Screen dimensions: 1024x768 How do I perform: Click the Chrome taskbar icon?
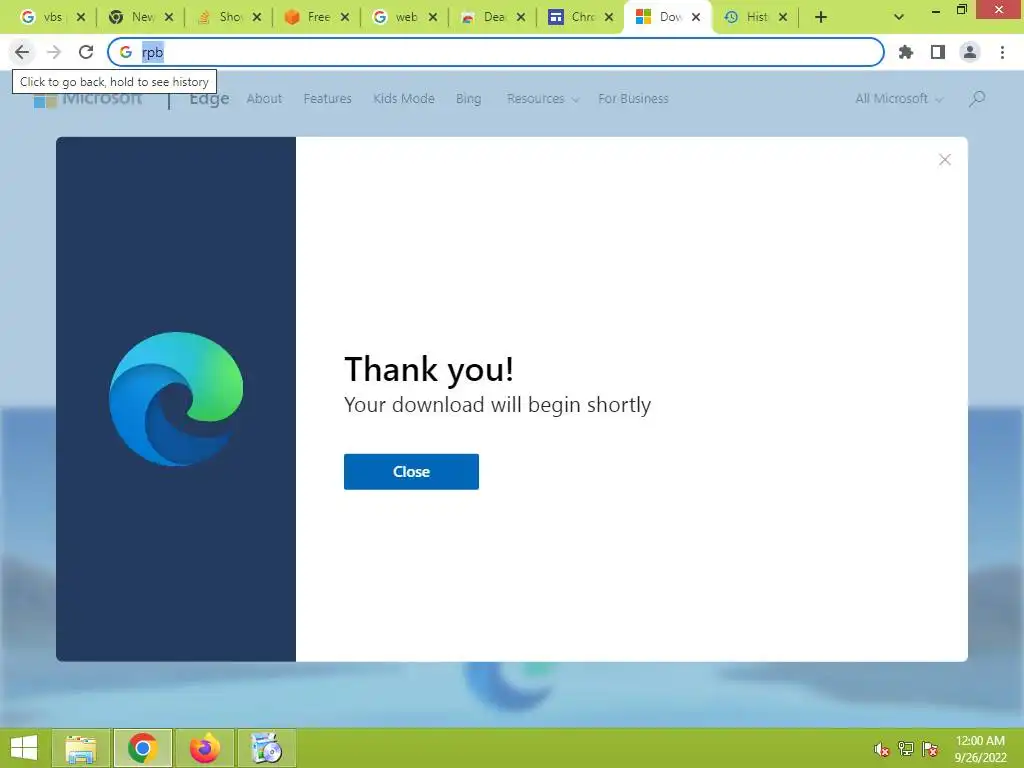(x=142, y=748)
